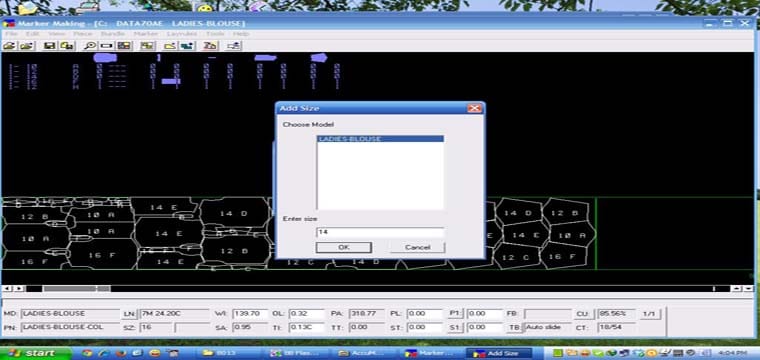Open the Bundle menu

[x=113, y=34]
